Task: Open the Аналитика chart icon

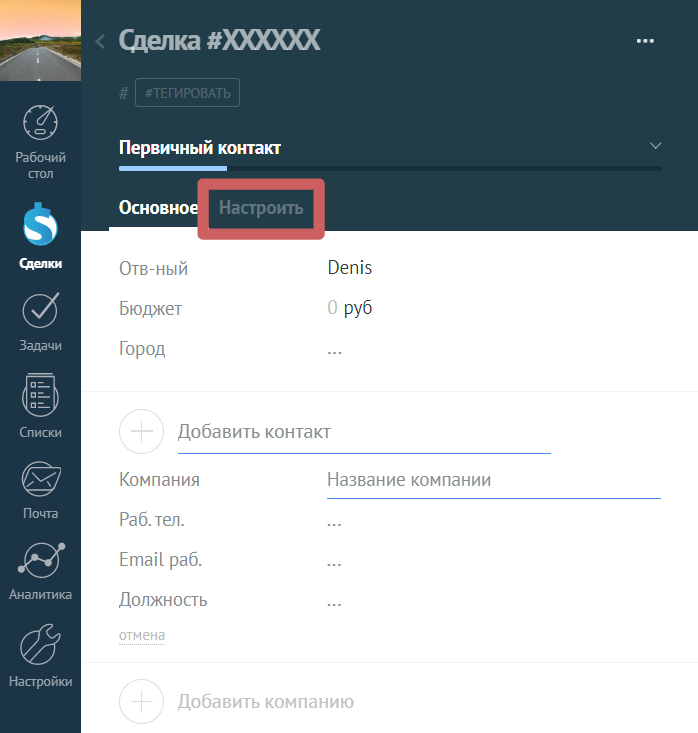Action: [40, 560]
